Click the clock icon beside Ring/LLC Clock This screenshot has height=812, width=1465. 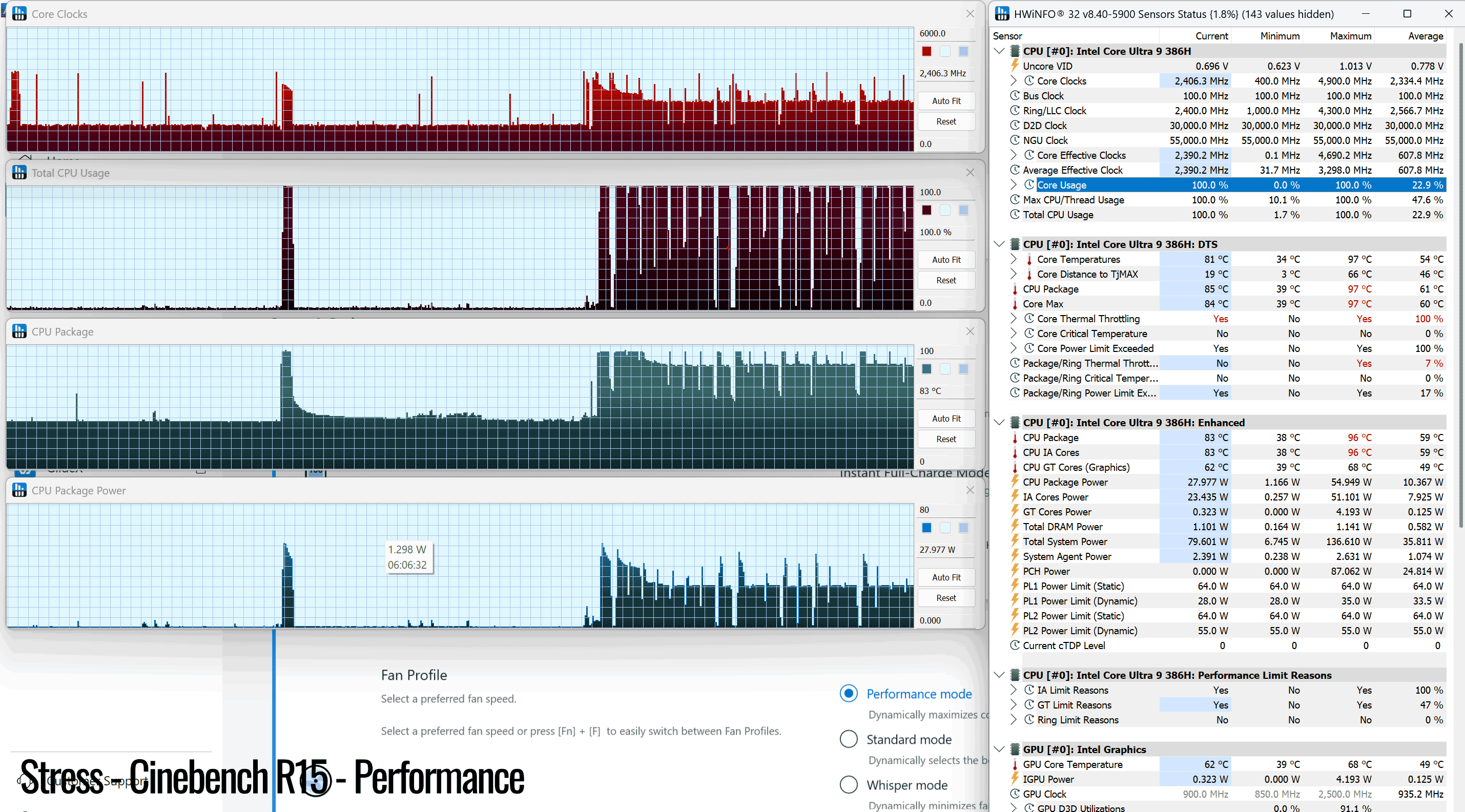(x=1015, y=110)
